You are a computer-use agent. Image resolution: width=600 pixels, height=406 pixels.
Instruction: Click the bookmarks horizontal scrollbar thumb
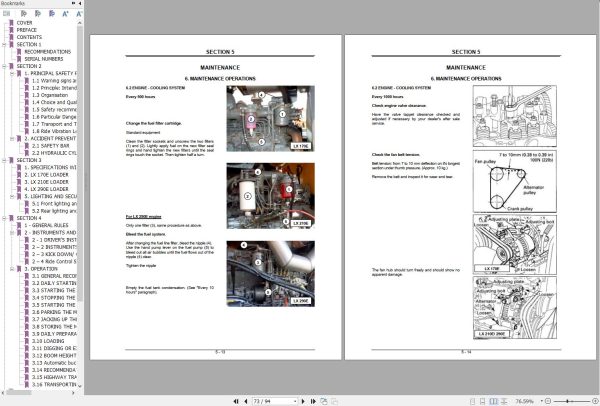(x=19, y=392)
